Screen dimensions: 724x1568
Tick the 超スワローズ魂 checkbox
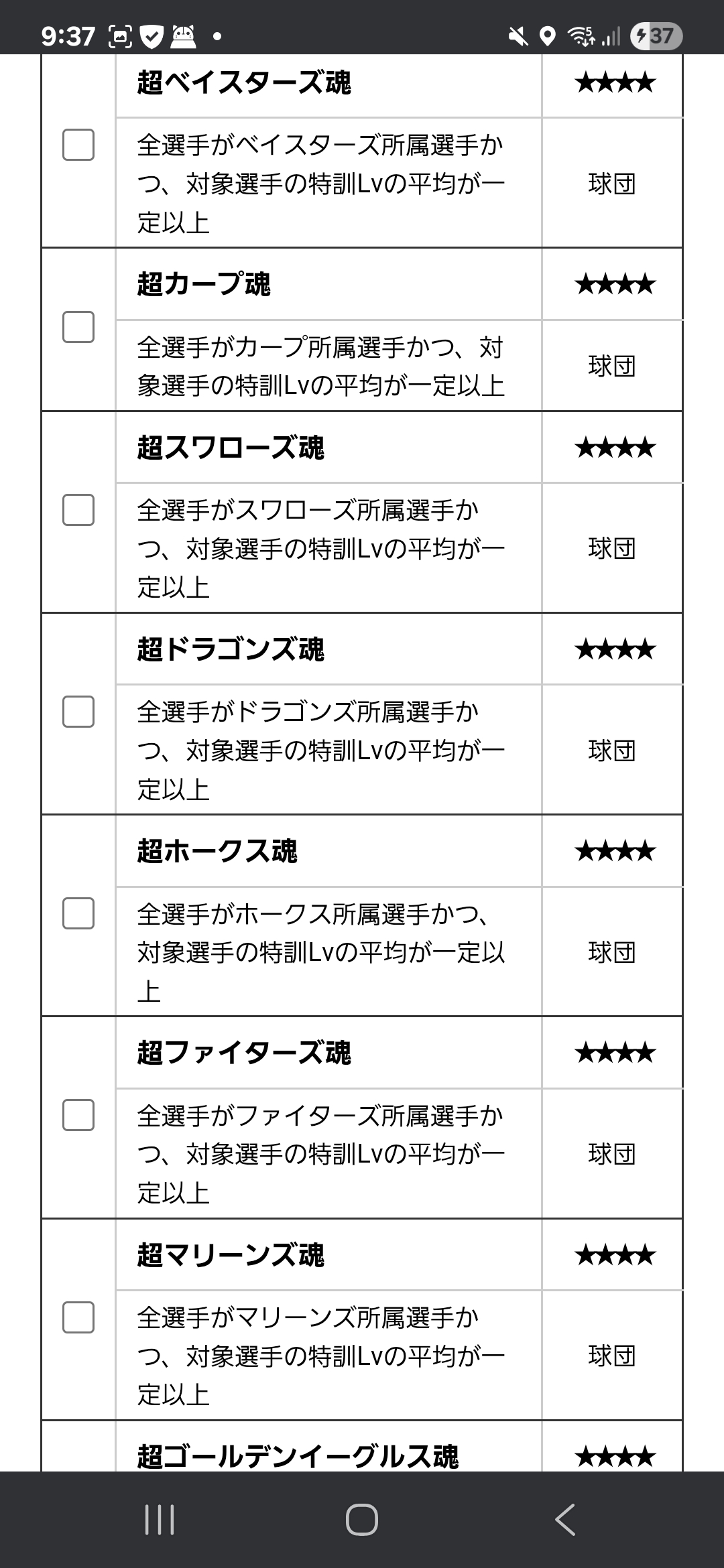tap(78, 510)
